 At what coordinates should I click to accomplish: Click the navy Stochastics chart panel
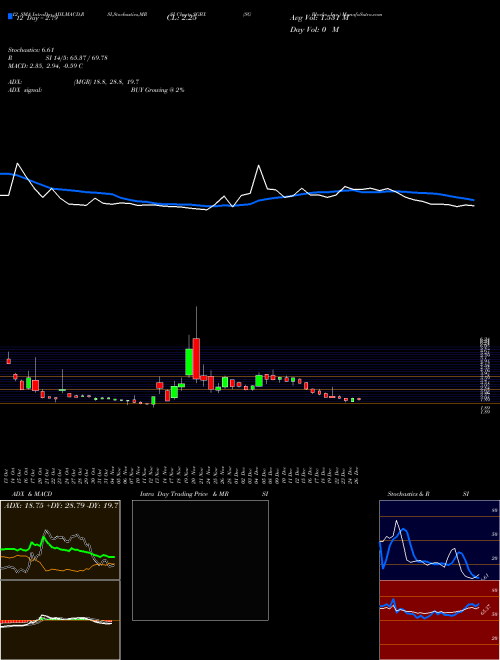[x=439, y=540]
